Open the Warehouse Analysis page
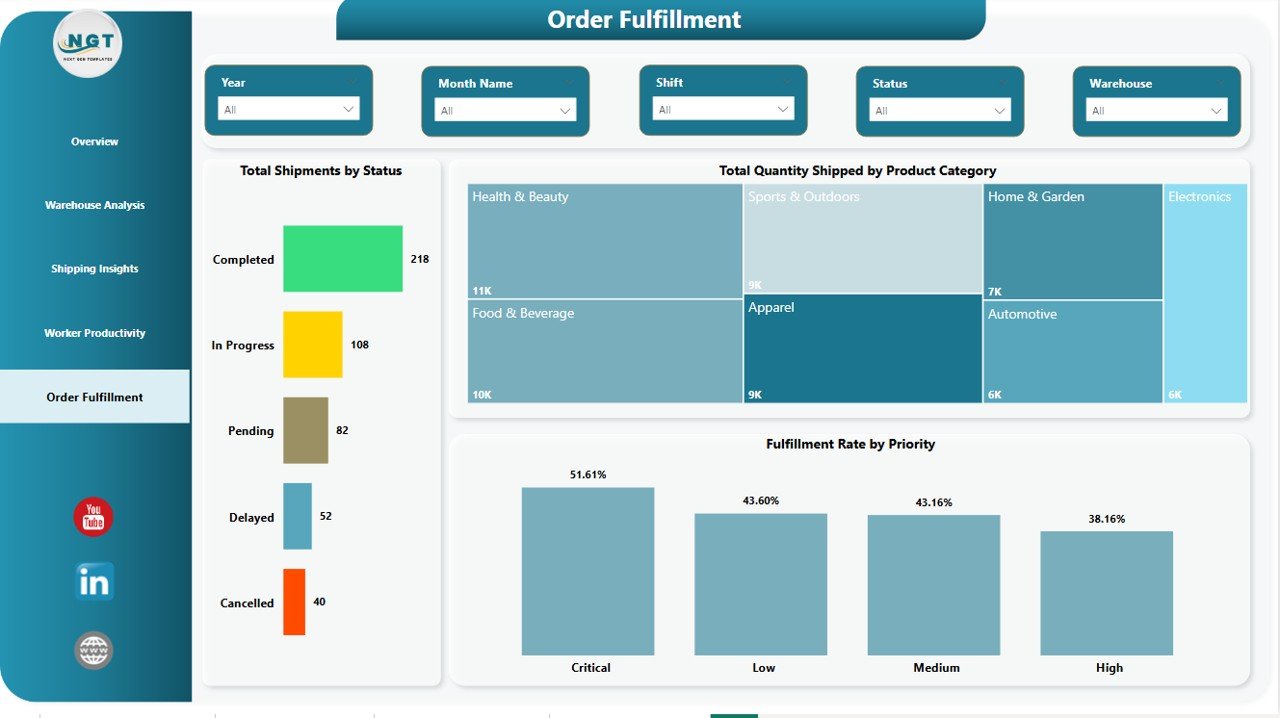Image resolution: width=1280 pixels, height=718 pixels. 94,204
